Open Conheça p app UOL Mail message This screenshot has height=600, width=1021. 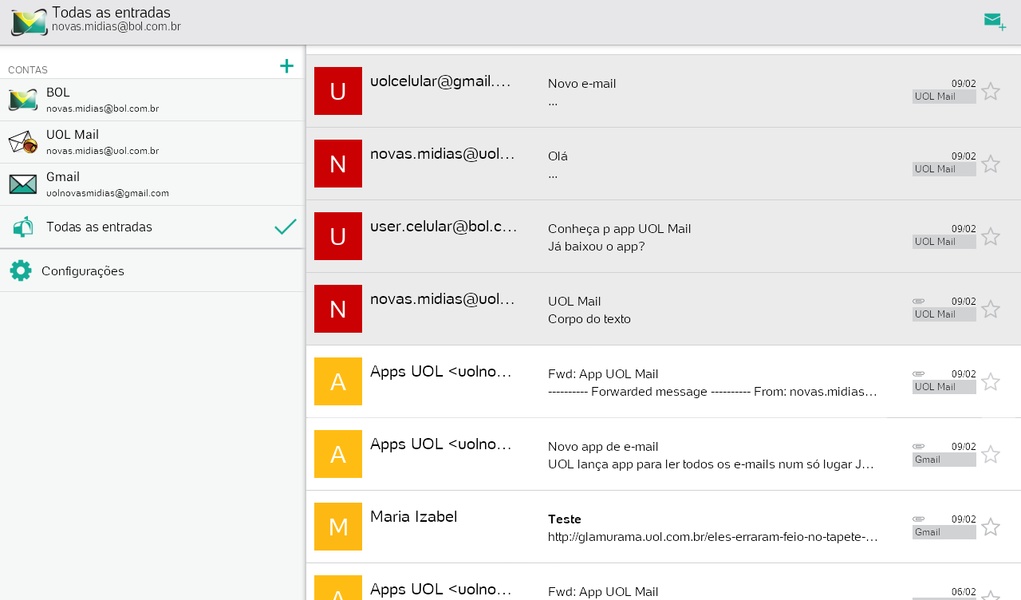tap(619, 229)
